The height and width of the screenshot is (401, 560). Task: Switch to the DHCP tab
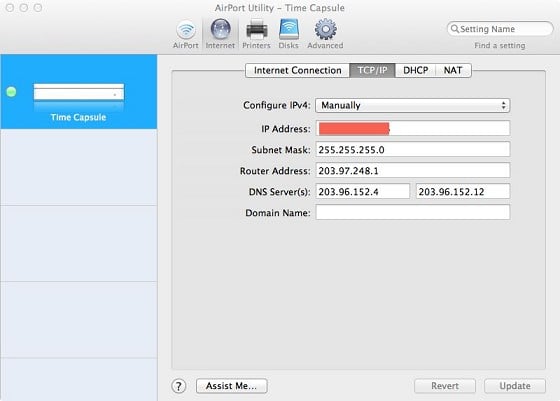pos(415,70)
